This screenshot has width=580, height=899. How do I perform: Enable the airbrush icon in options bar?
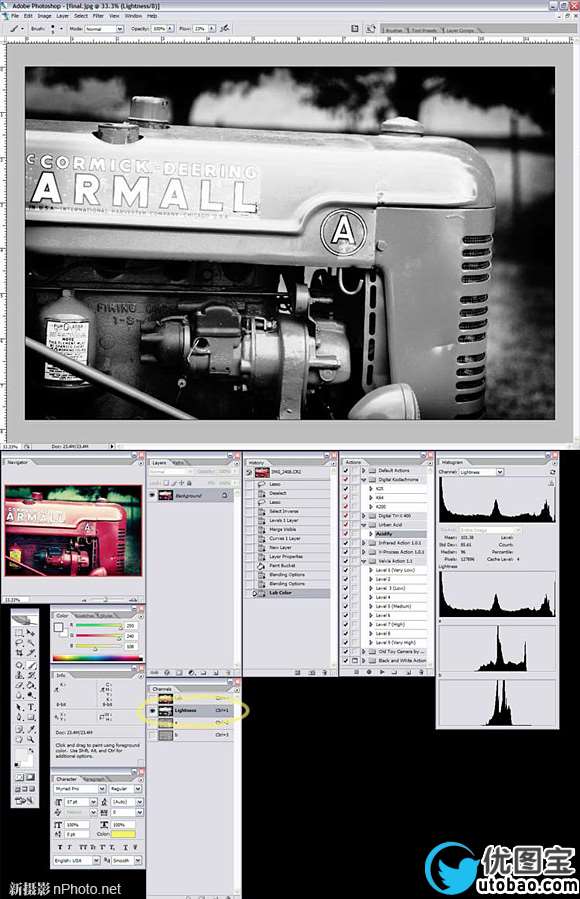pos(225,28)
